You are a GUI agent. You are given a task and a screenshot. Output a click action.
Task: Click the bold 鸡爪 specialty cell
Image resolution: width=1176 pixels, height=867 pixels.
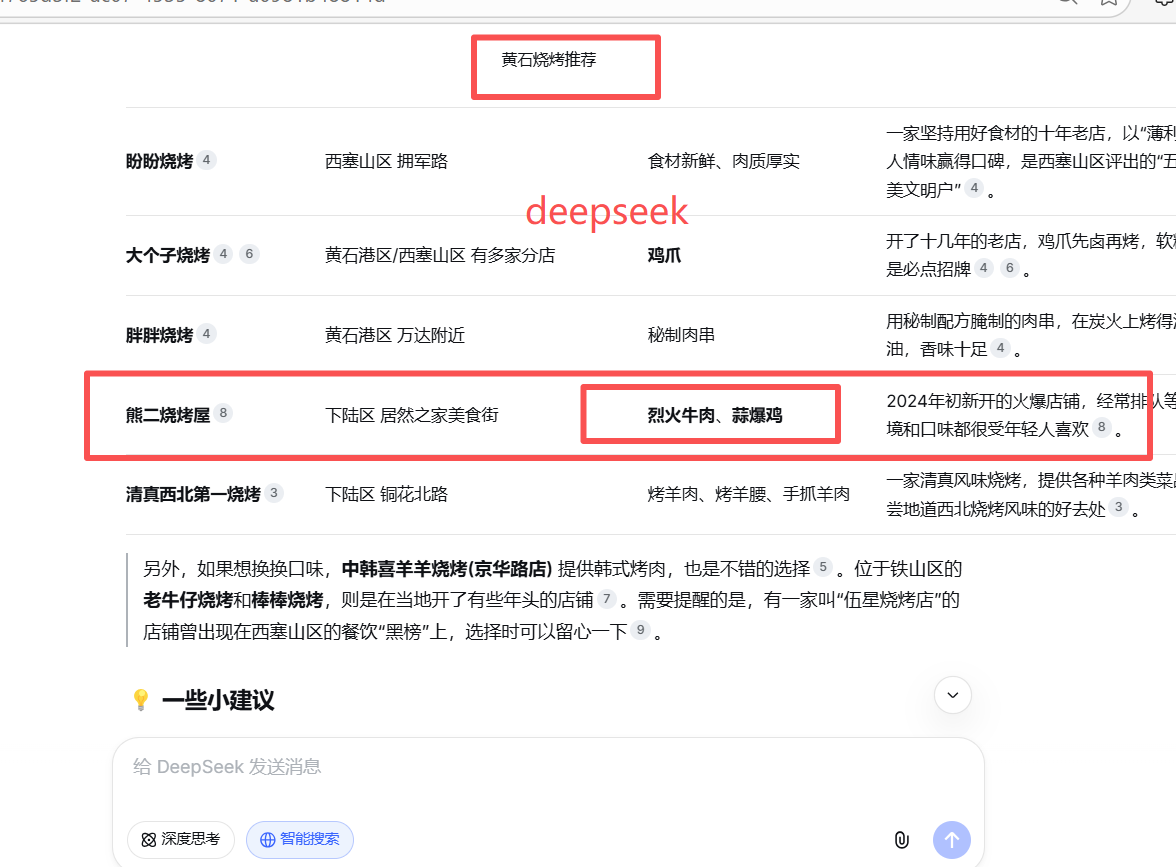[664, 256]
